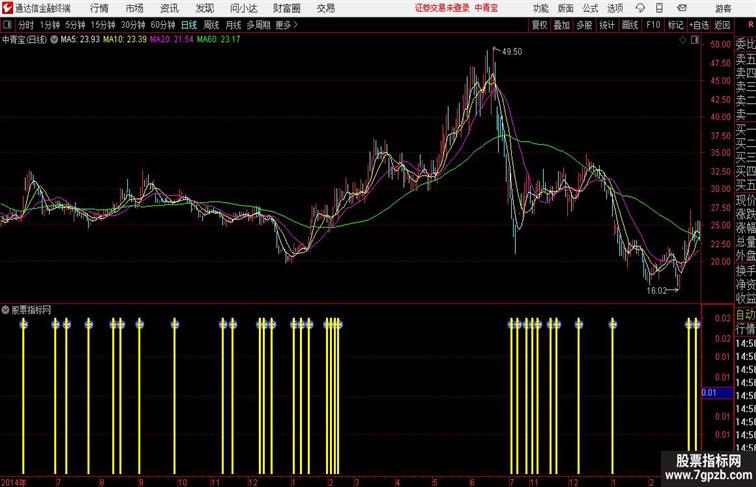Click +自选 to add to watchlist
The height and width of the screenshot is (487, 756).
[x=699, y=25]
